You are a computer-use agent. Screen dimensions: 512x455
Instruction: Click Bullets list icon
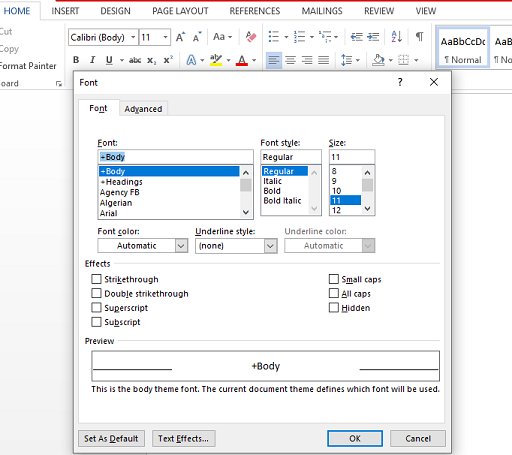[x=274, y=37]
